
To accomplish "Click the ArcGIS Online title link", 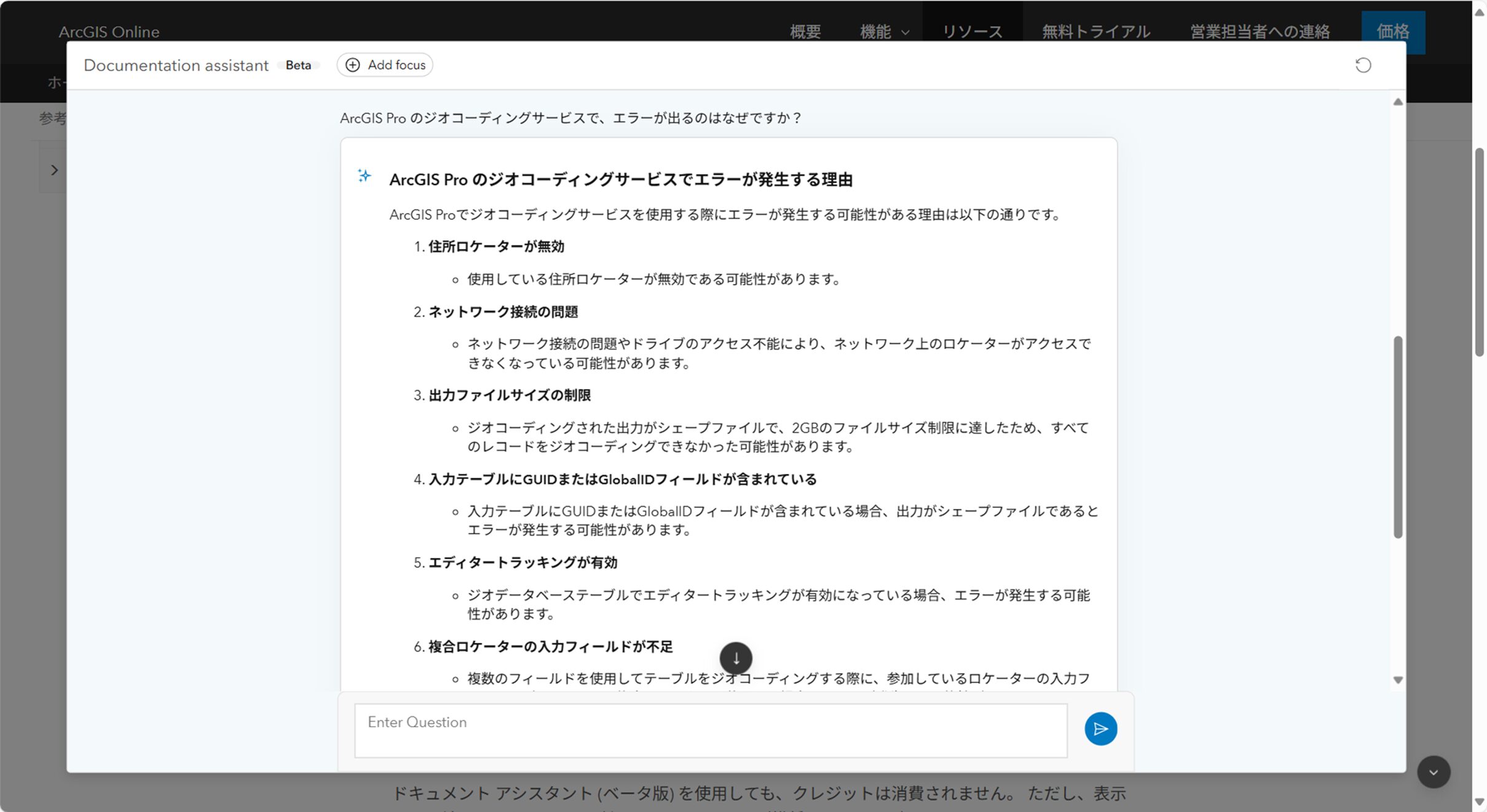I will coord(109,31).
